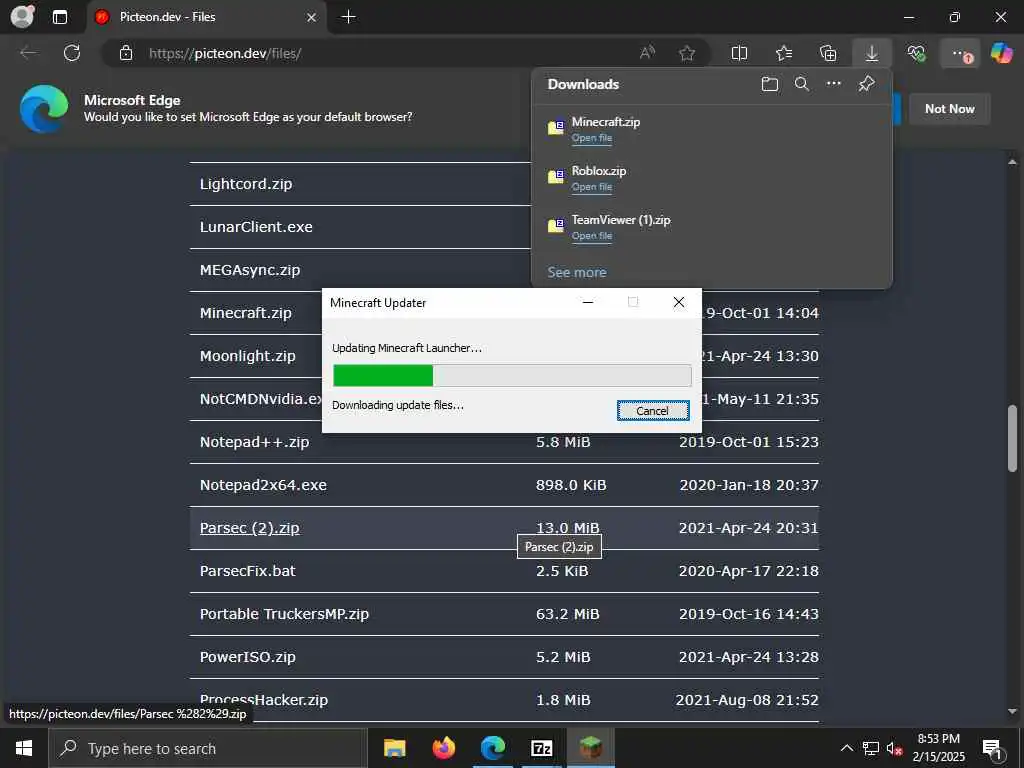1024x768 pixels.
Task: Open Parsec (2).zip file link
Action: (249, 528)
